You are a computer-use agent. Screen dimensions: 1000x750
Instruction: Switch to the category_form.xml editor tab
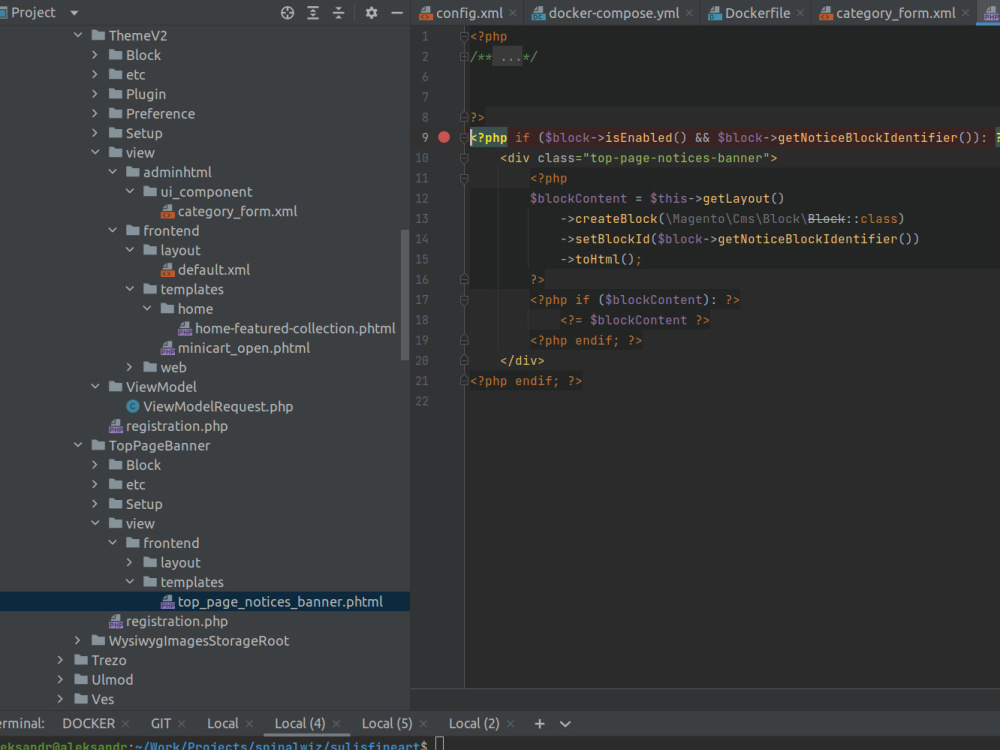(895, 13)
